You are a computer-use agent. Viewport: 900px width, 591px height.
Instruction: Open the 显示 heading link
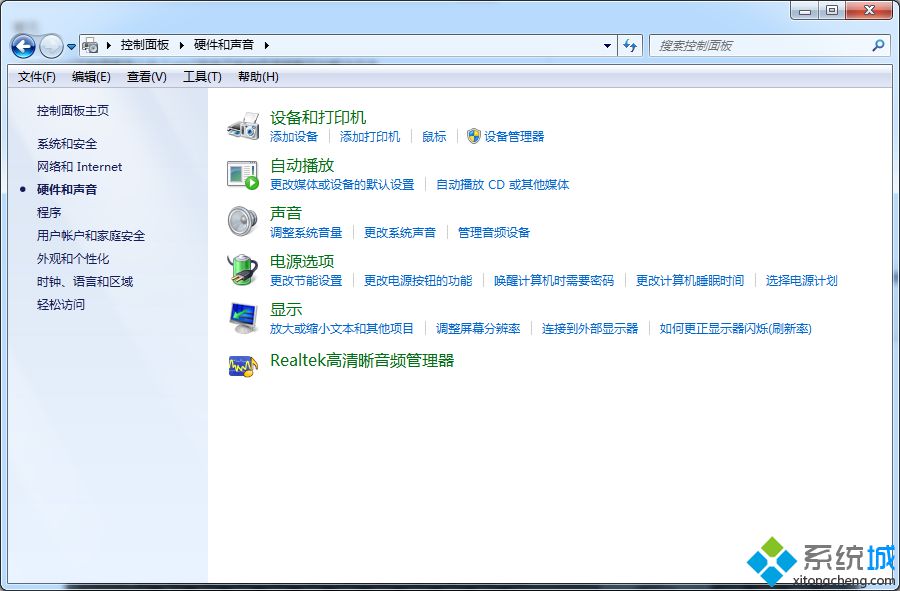[x=286, y=309]
